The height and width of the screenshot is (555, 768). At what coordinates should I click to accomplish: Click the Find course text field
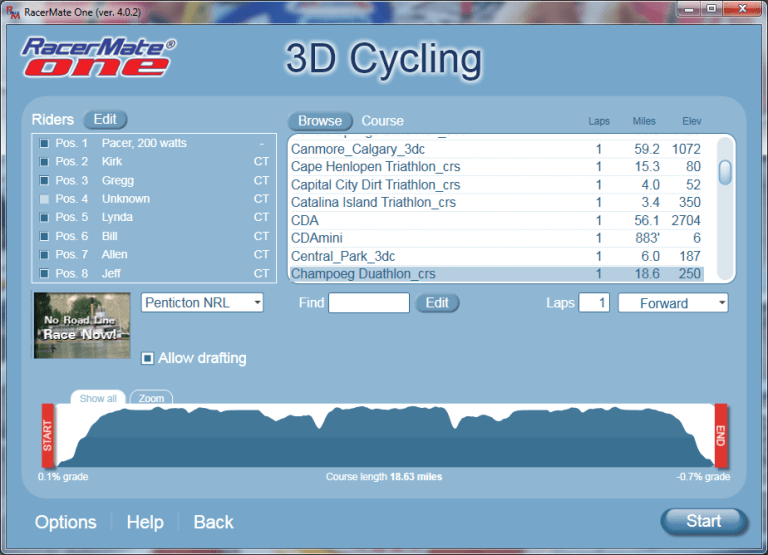[369, 303]
